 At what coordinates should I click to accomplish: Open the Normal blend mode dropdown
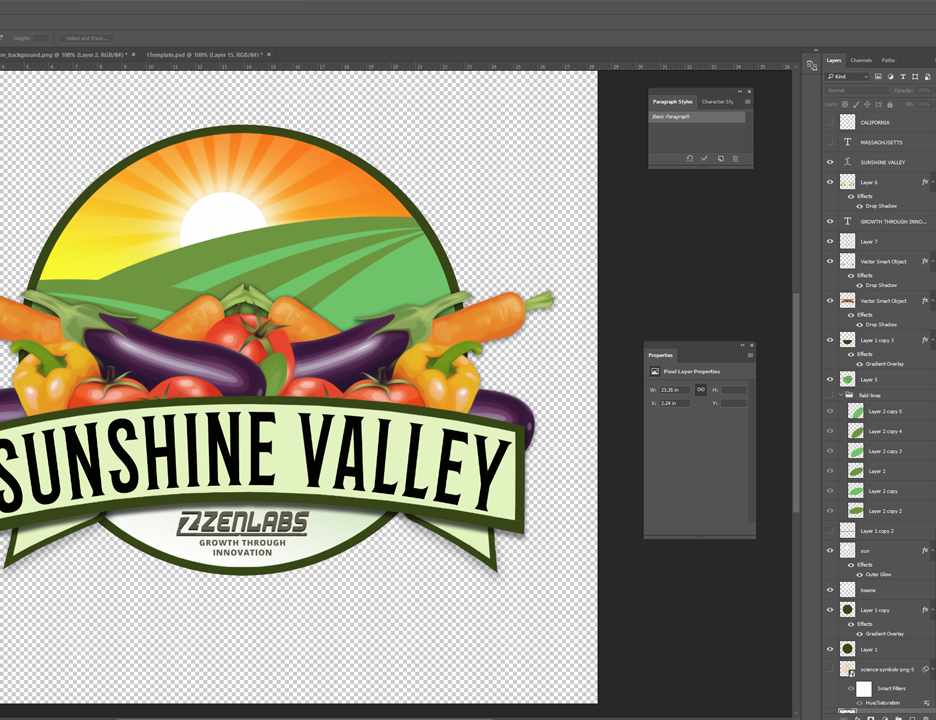click(857, 91)
